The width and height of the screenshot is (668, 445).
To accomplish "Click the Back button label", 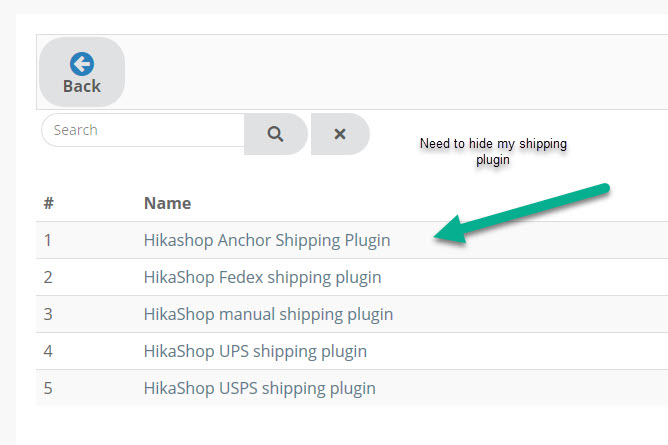I will click(x=81, y=86).
